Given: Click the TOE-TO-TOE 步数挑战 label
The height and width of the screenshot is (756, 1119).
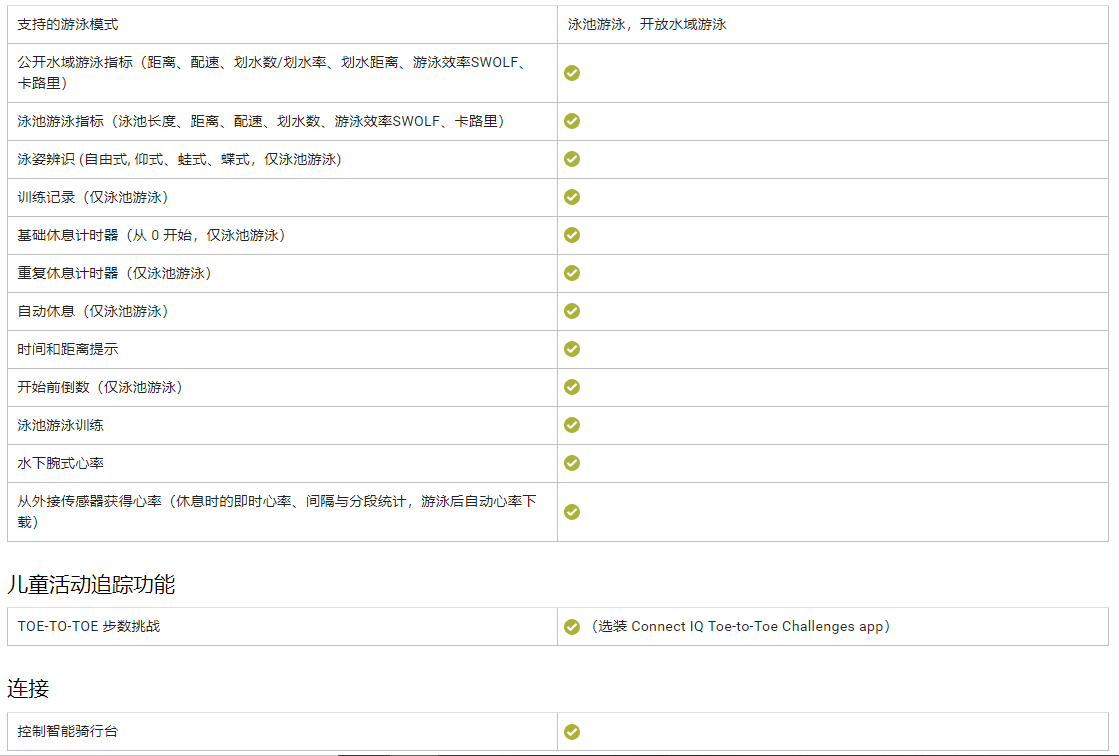Looking at the screenshot, I should pos(89,627).
